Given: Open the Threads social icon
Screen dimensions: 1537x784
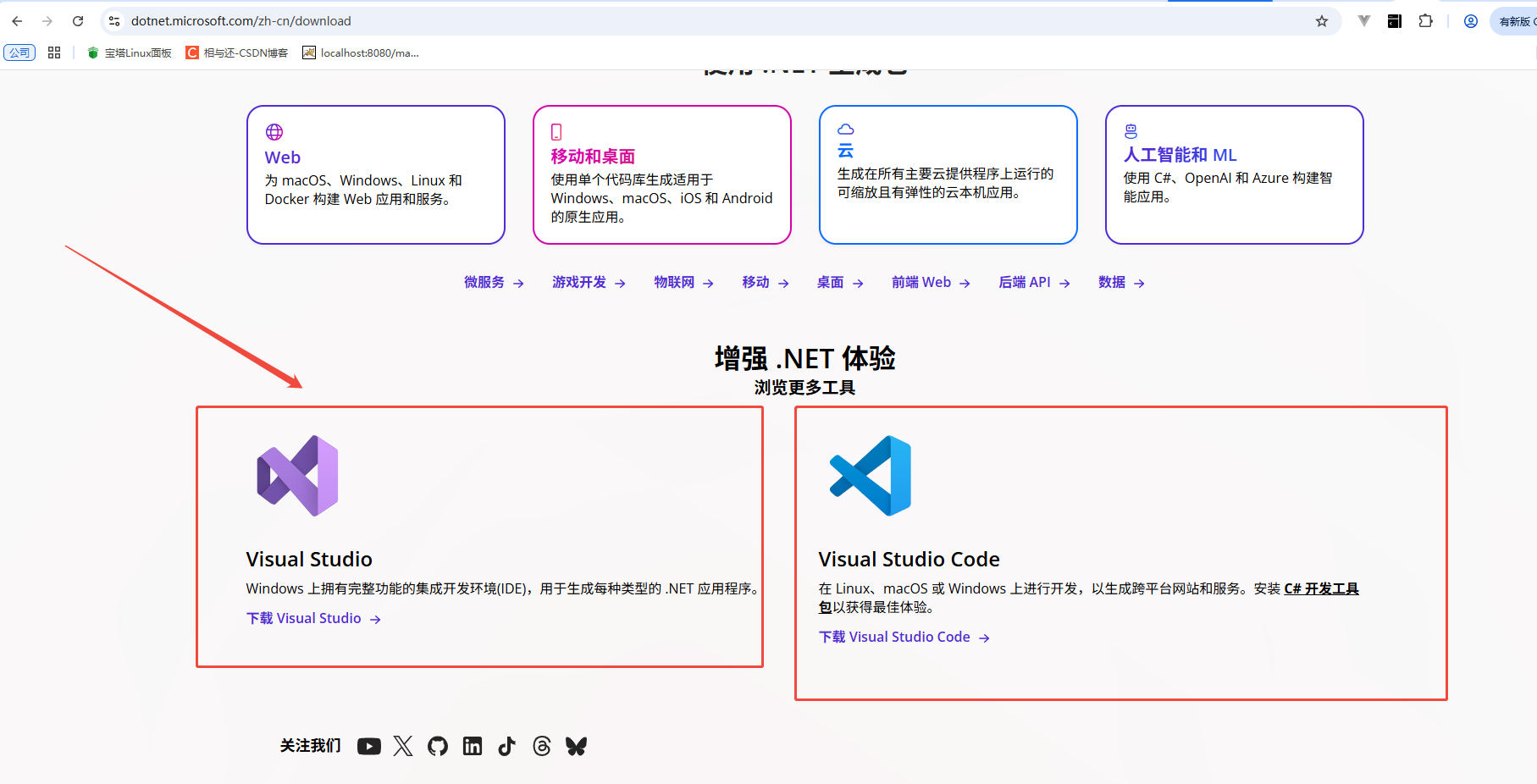Looking at the screenshot, I should coord(542,746).
